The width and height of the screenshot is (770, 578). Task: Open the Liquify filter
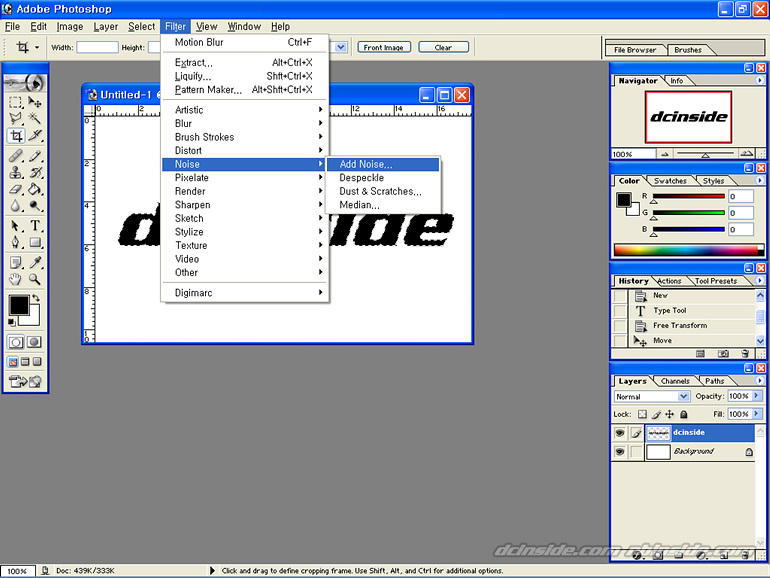[245, 76]
